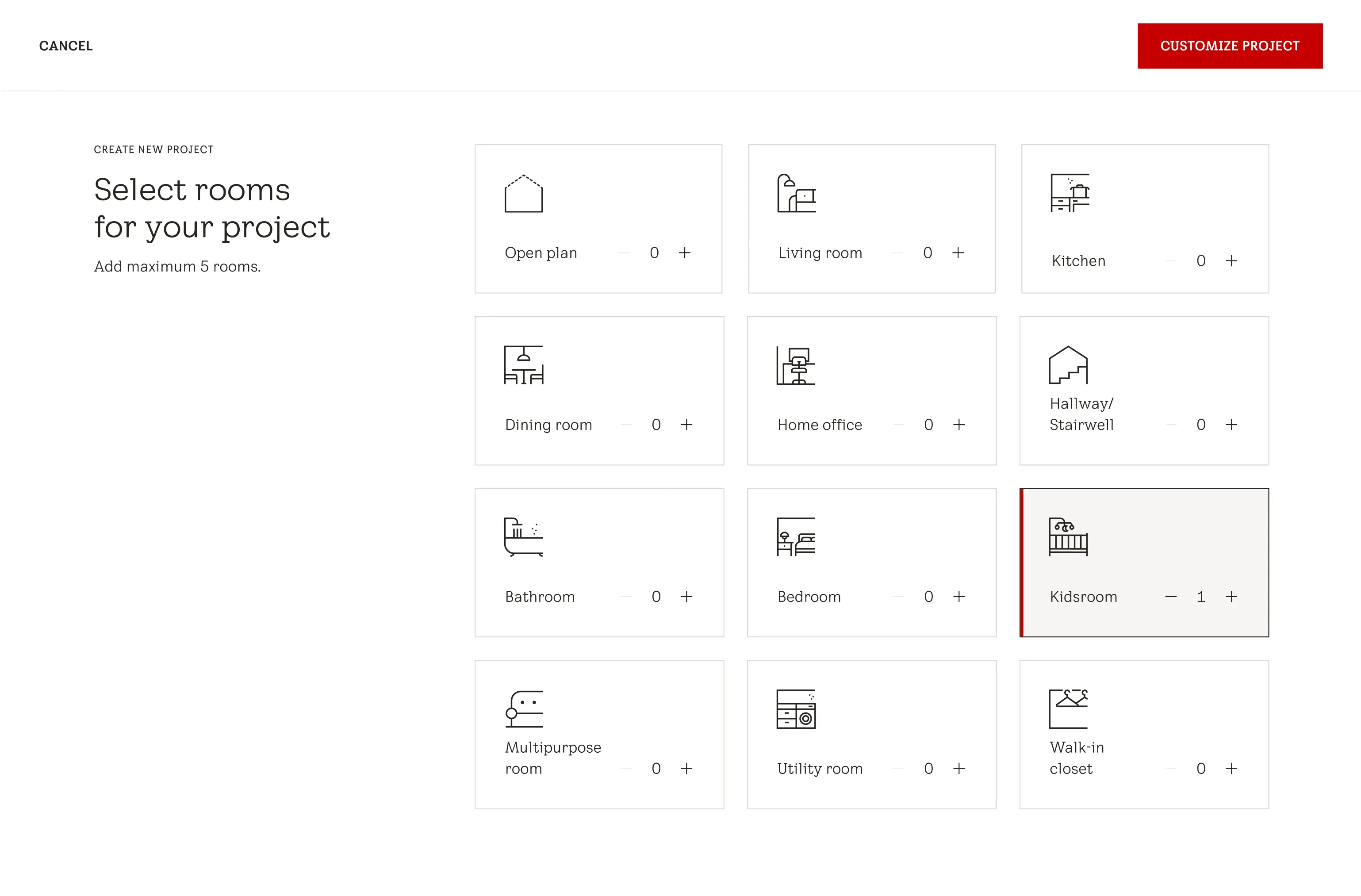The image size is (1361, 896).
Task: Click the Home office chair icon
Action: (795, 366)
